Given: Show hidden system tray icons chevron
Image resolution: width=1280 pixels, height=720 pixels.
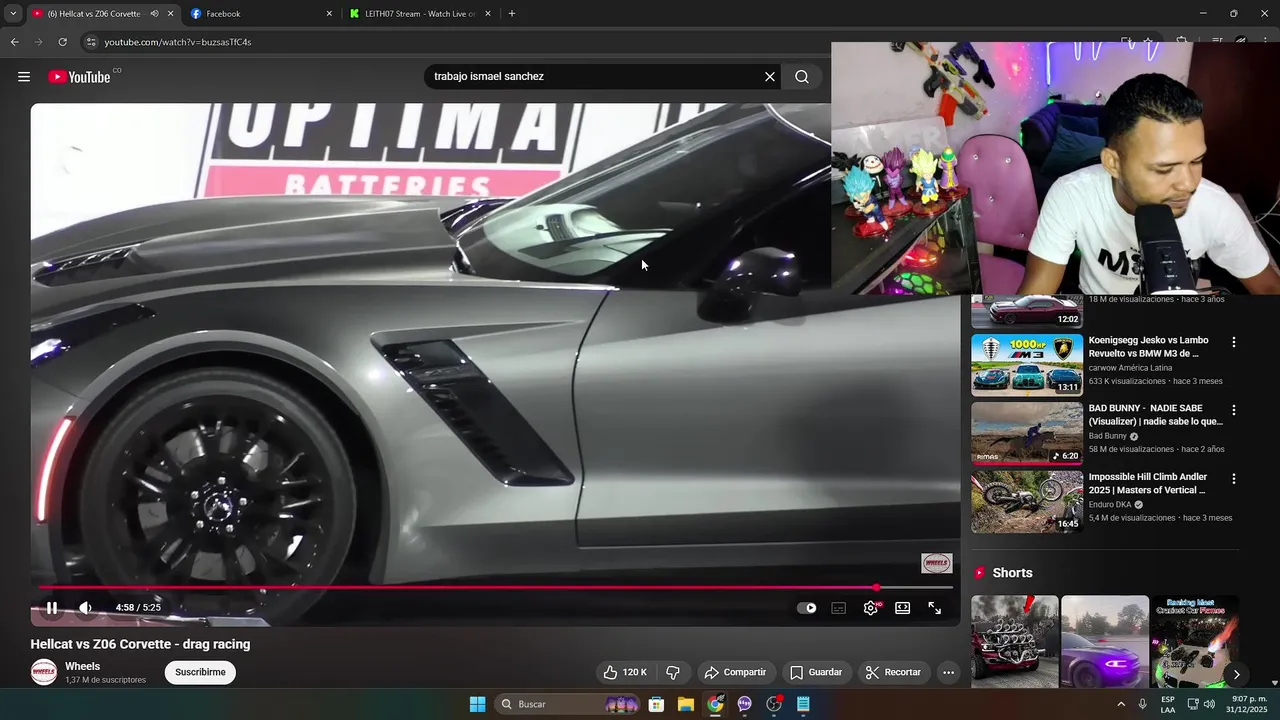Looking at the screenshot, I should [1120, 704].
